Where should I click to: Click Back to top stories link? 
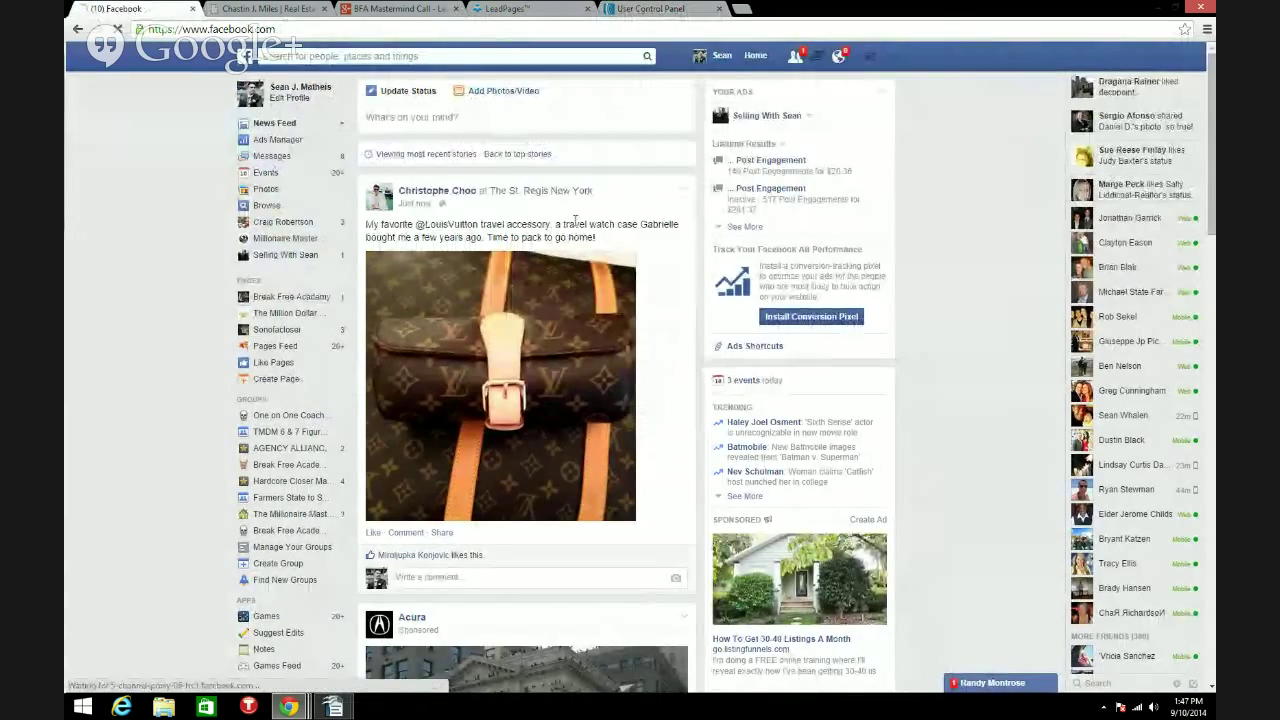click(x=517, y=154)
